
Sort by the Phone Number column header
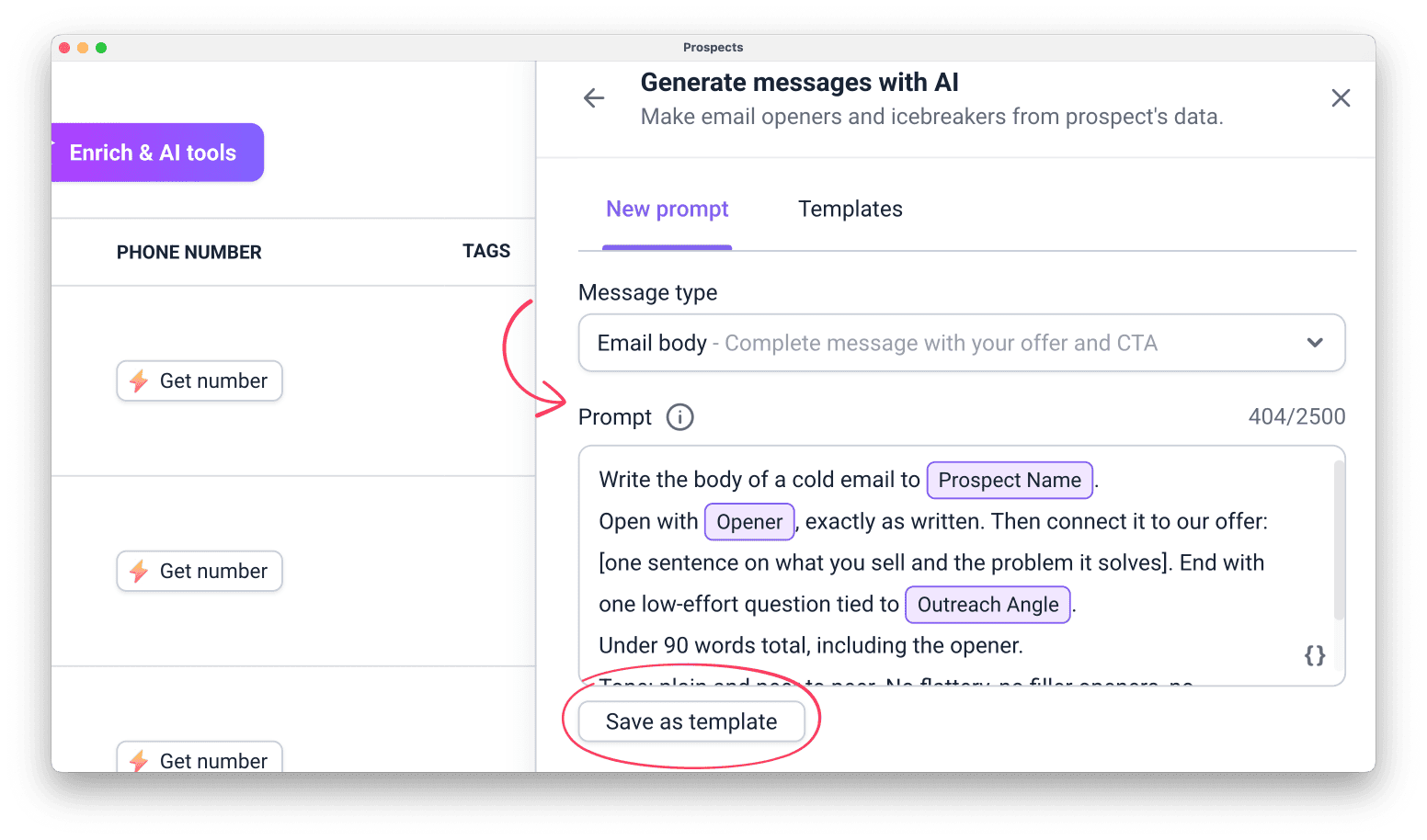pos(189,252)
